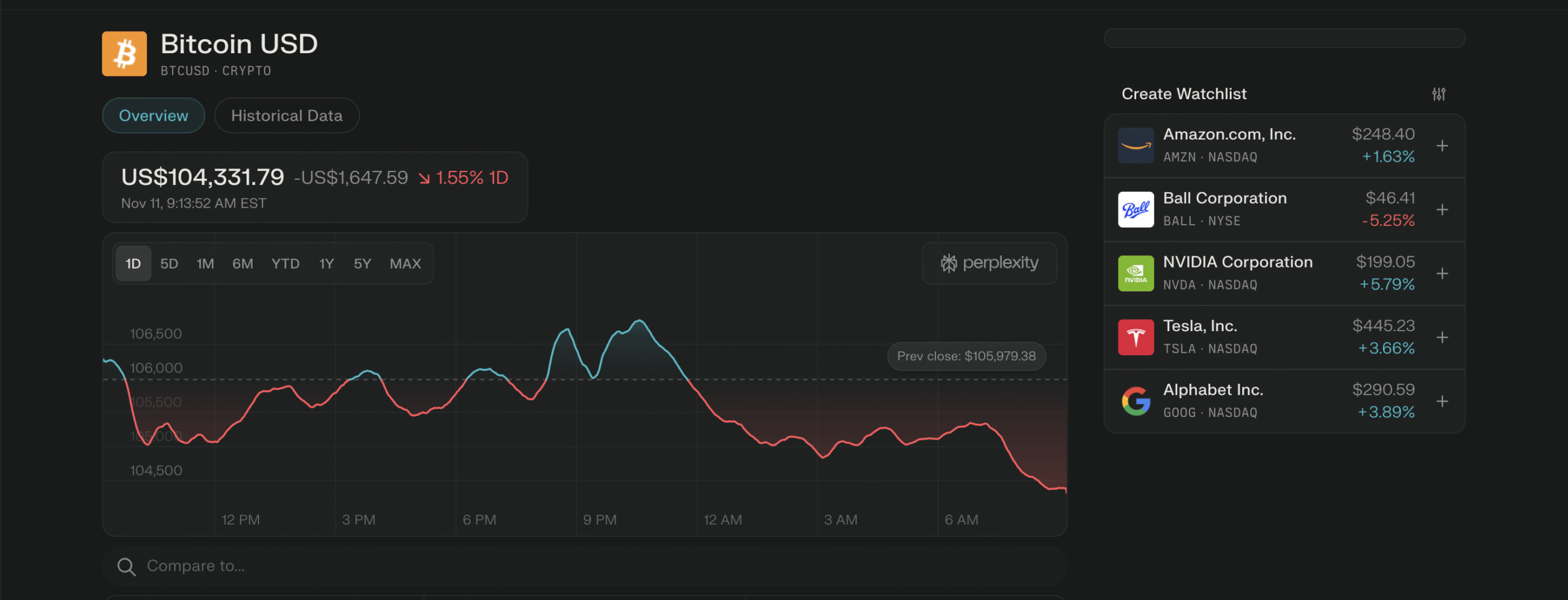Open watchlist filter settings icon
Viewport: 1568px width, 600px height.
pos(1439,94)
